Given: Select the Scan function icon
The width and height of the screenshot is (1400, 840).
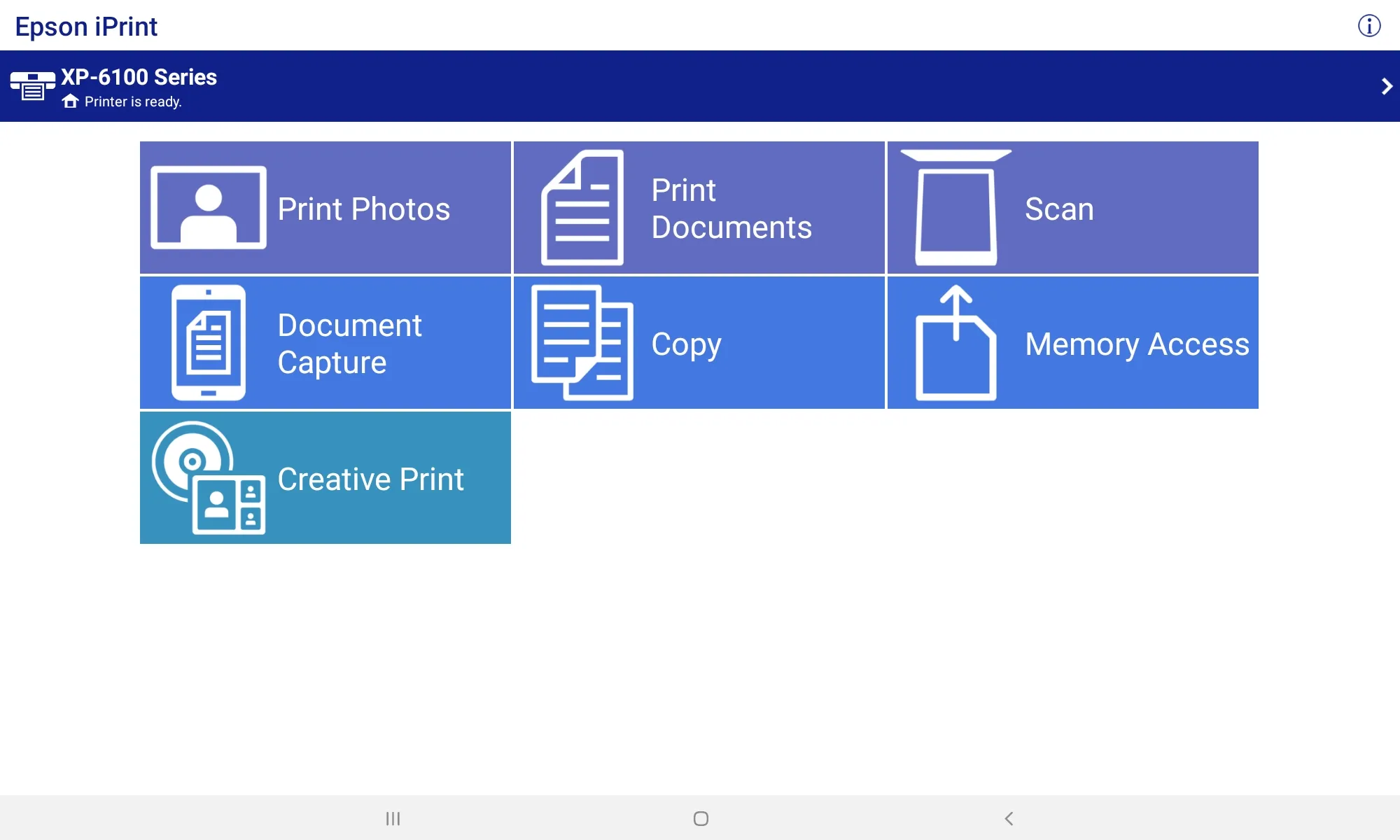Looking at the screenshot, I should pos(955,207).
